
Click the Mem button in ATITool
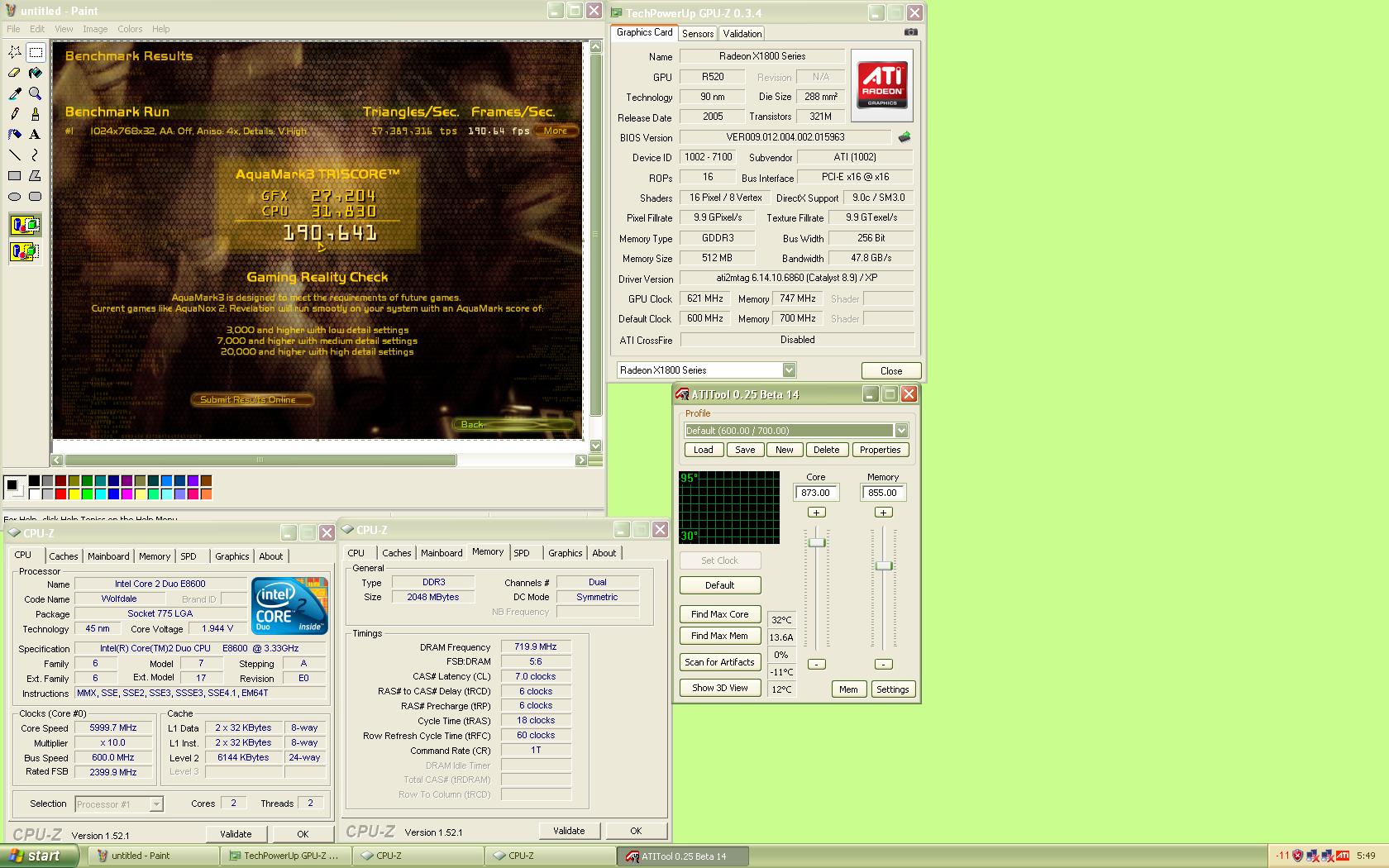click(848, 689)
